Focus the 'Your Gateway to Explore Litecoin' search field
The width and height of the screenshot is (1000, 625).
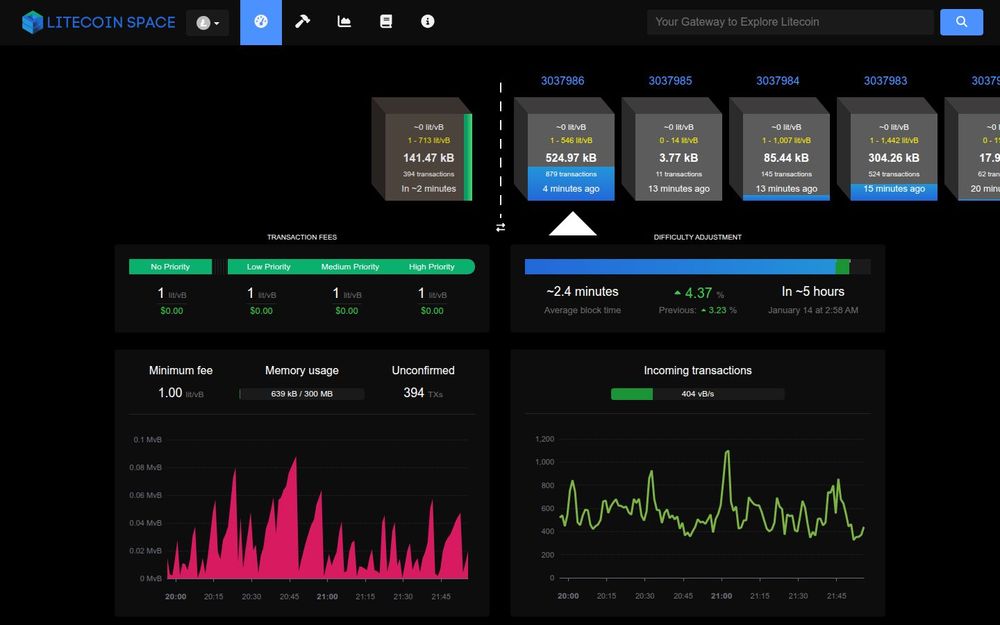pos(789,22)
